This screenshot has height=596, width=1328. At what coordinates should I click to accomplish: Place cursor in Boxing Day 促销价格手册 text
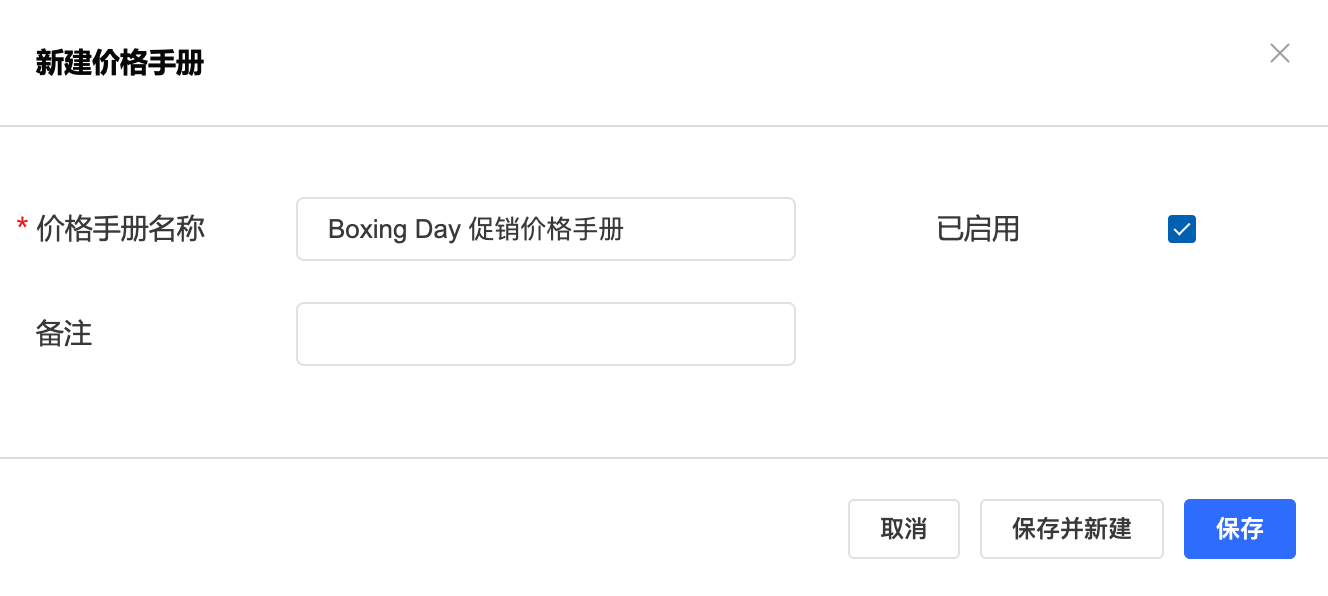click(476, 230)
